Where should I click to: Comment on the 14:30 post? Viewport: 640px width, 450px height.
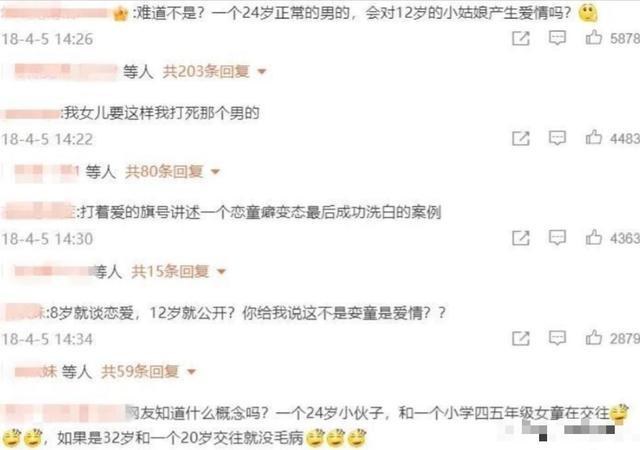[557, 238]
